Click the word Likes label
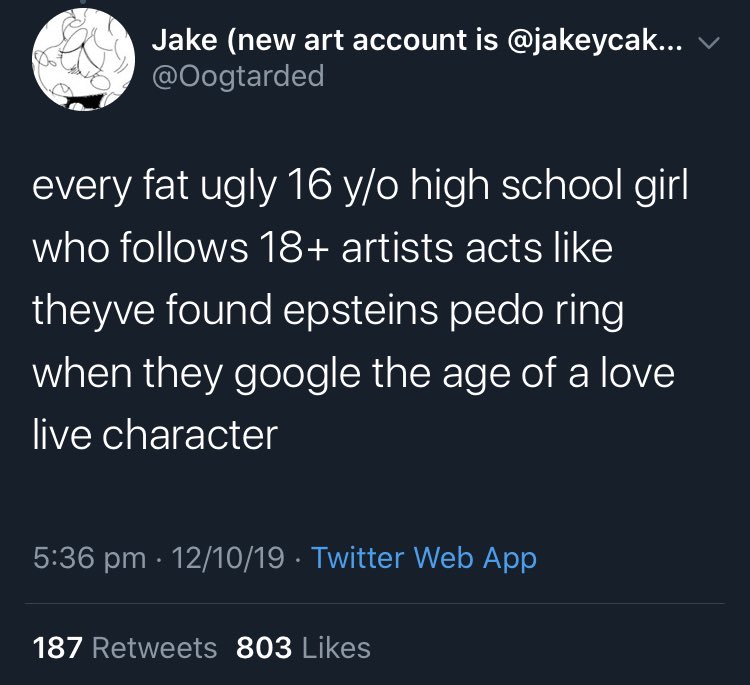 [x=336, y=647]
